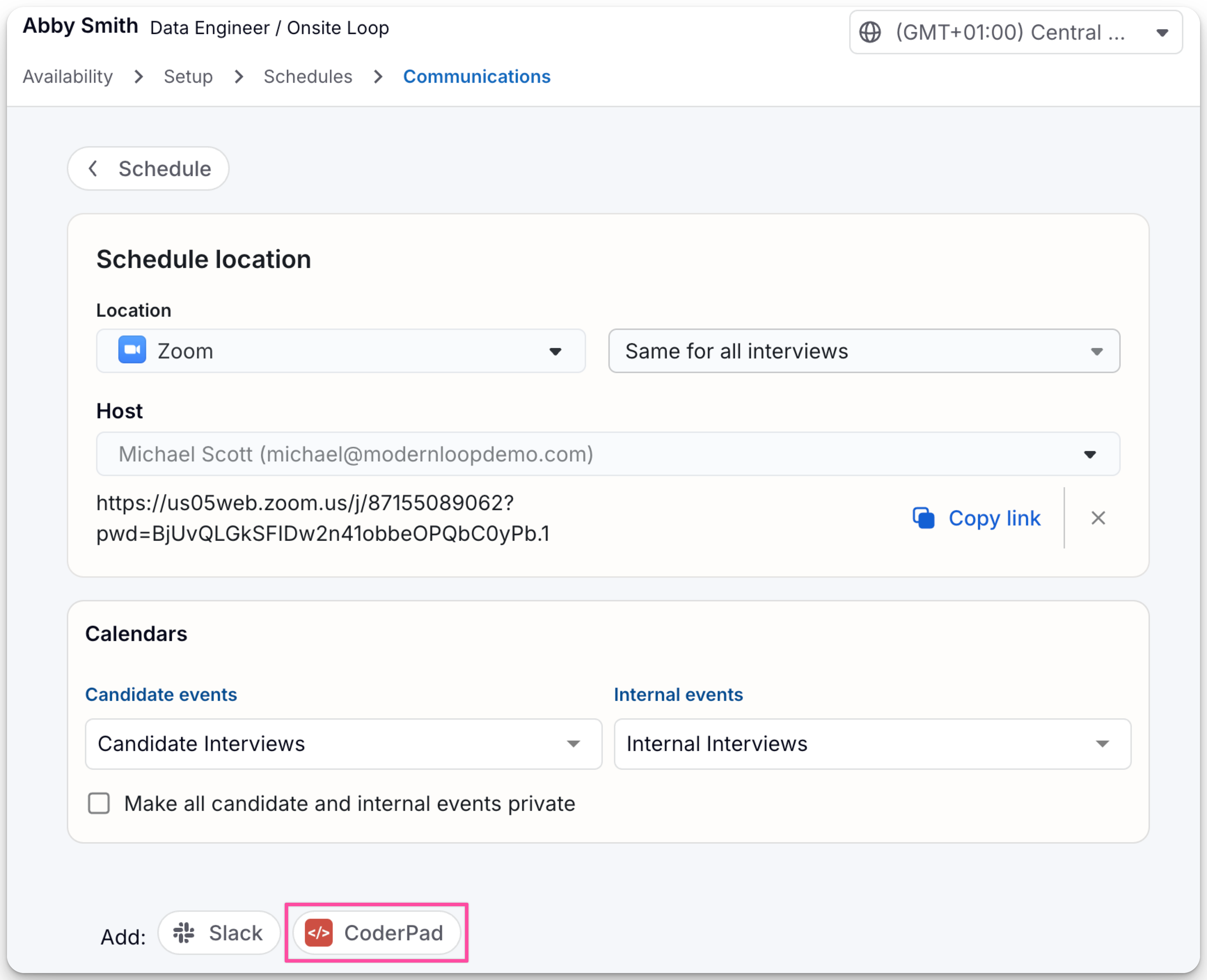1207x980 pixels.
Task: Go to the Schedules step
Action: [308, 77]
